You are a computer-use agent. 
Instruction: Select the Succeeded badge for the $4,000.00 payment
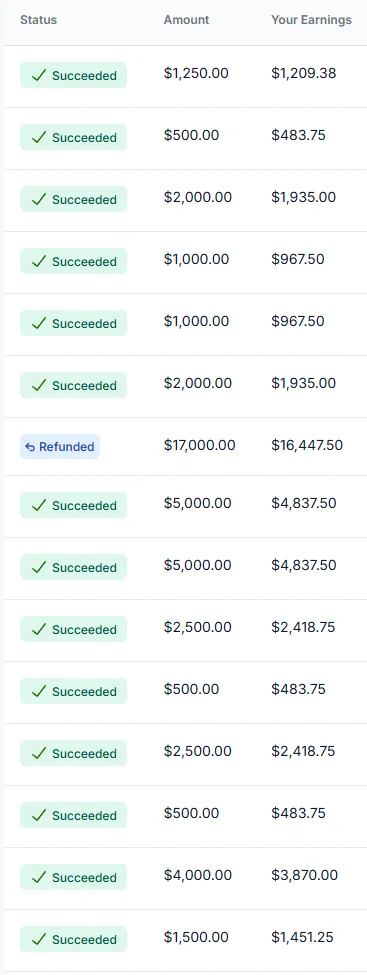(73, 877)
